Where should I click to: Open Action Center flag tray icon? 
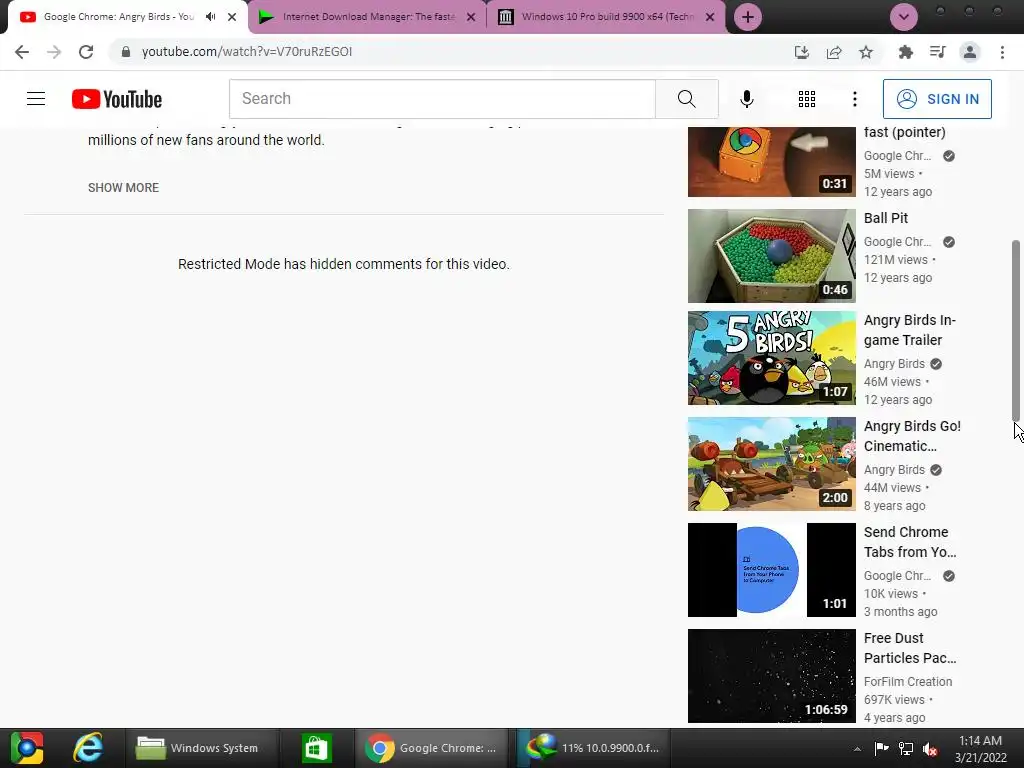click(881, 748)
